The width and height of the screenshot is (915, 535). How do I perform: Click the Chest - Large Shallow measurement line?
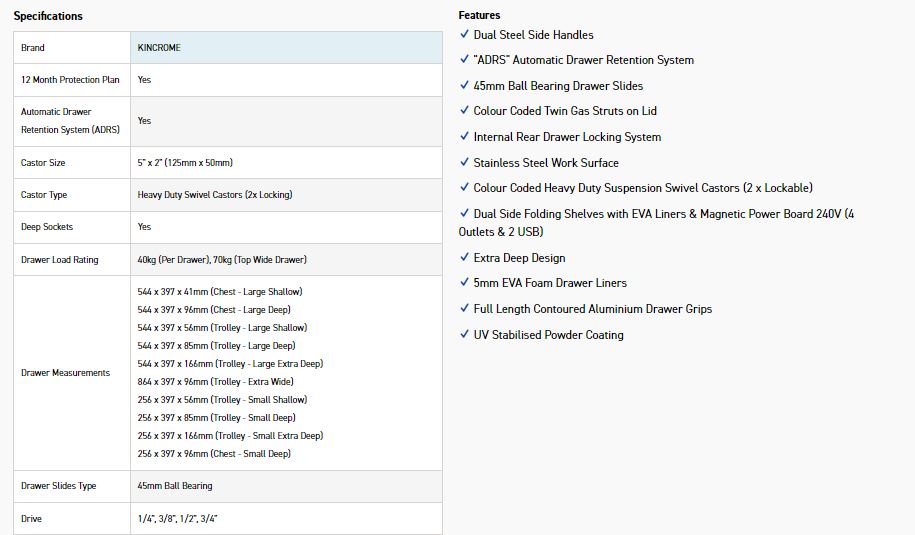[219, 292]
